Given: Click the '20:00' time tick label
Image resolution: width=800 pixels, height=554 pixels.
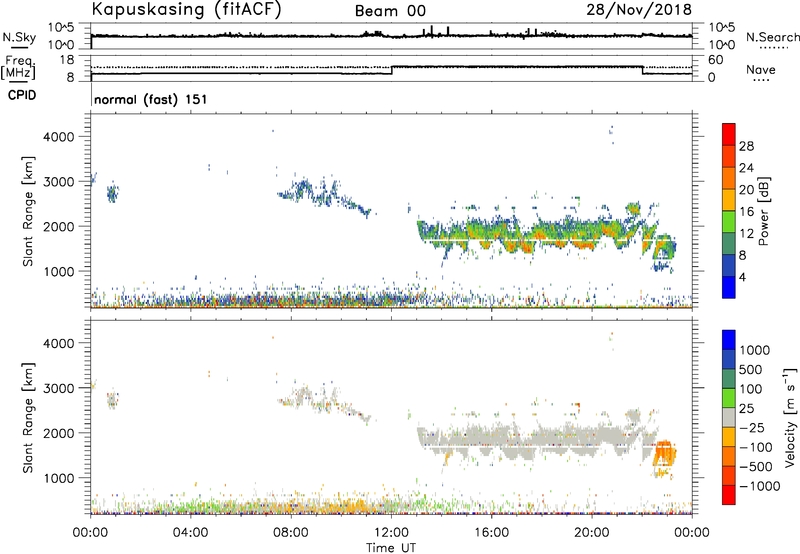Looking at the screenshot, I should (x=592, y=533).
